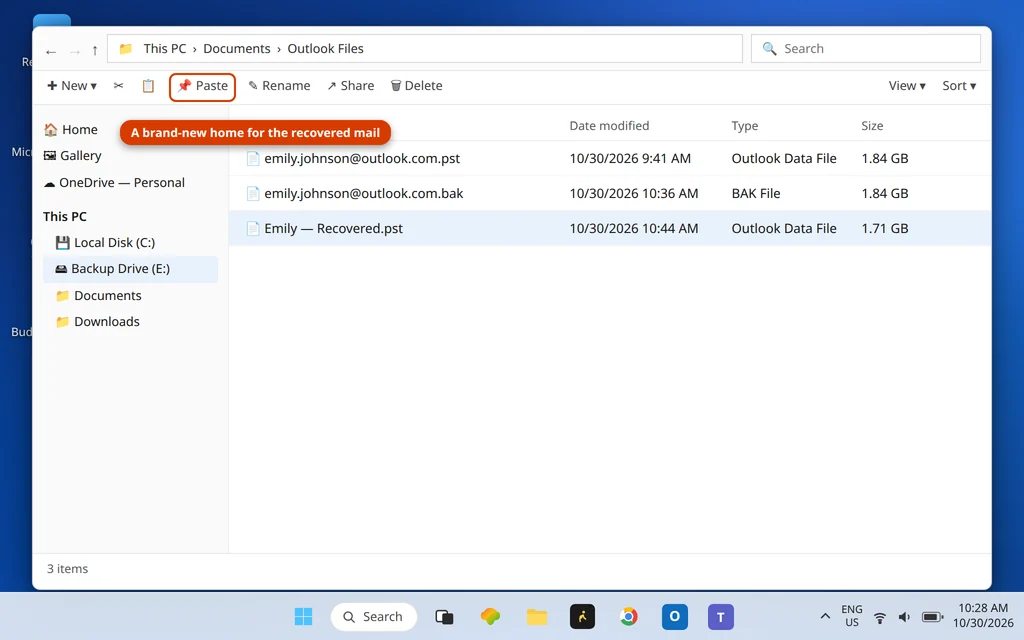The height and width of the screenshot is (640, 1024).
Task: Open File Explorer from the taskbar
Action: click(x=537, y=616)
